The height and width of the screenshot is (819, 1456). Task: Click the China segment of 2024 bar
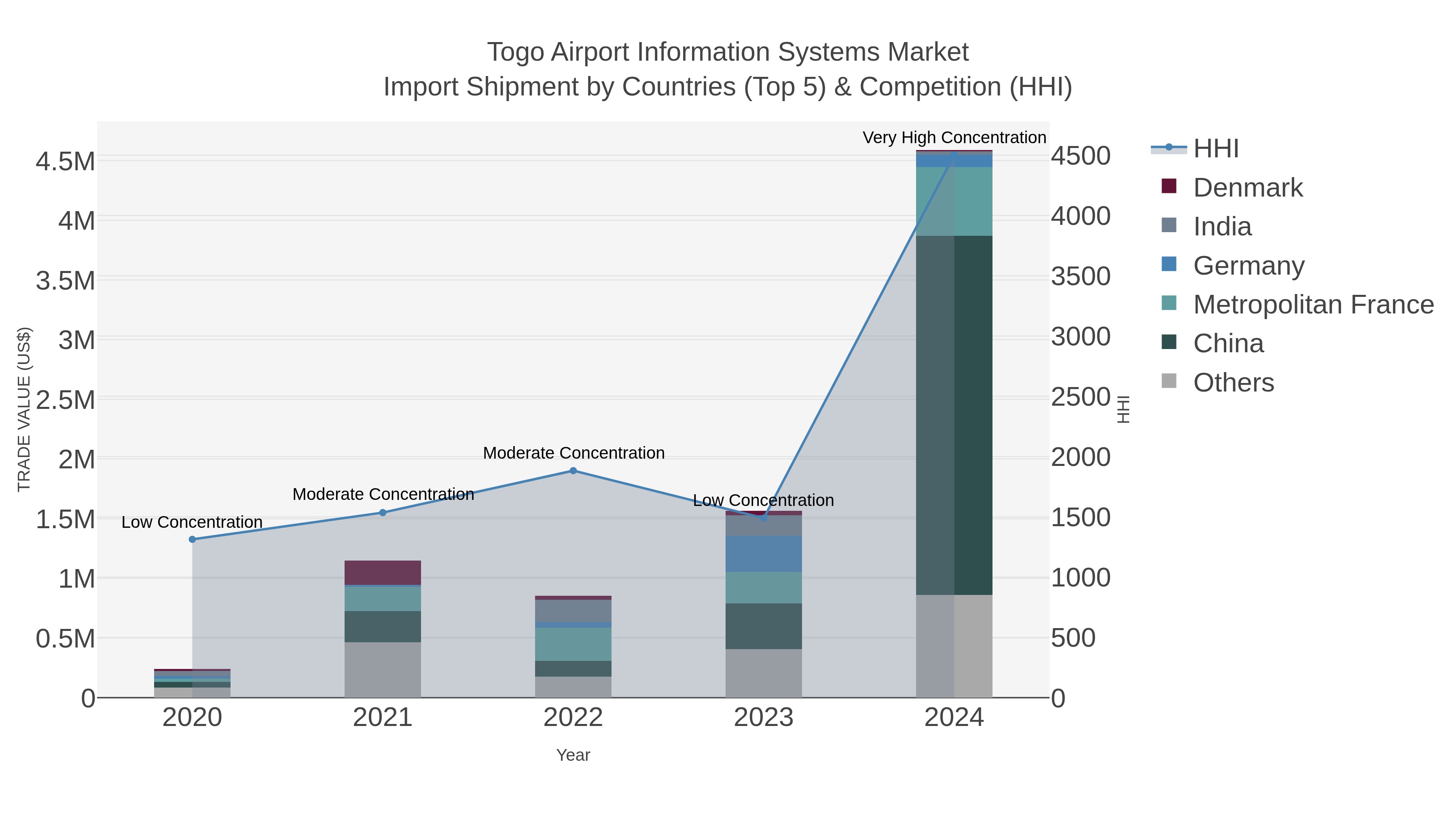pos(954,415)
